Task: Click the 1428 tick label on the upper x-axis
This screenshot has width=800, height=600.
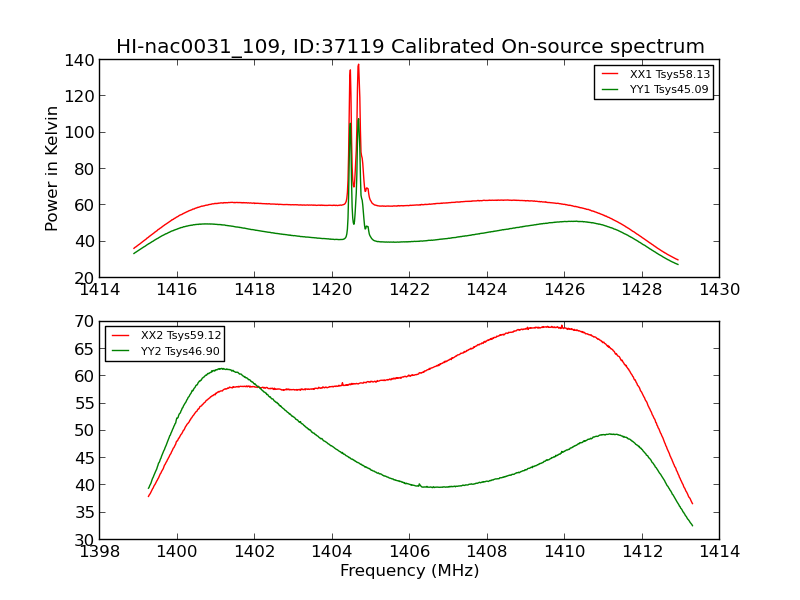Action: pyautogui.click(x=642, y=290)
